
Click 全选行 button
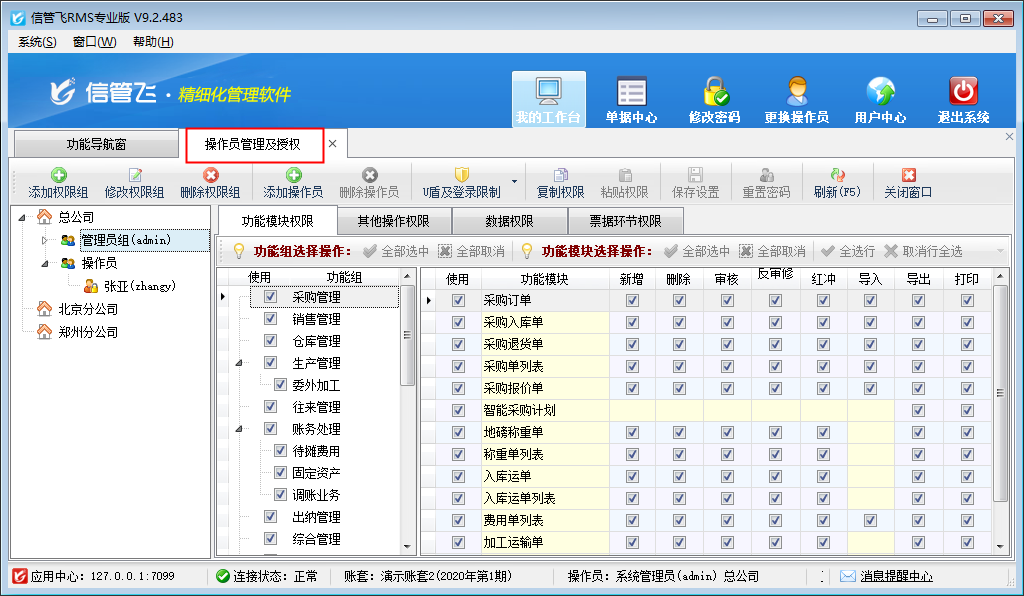click(848, 251)
